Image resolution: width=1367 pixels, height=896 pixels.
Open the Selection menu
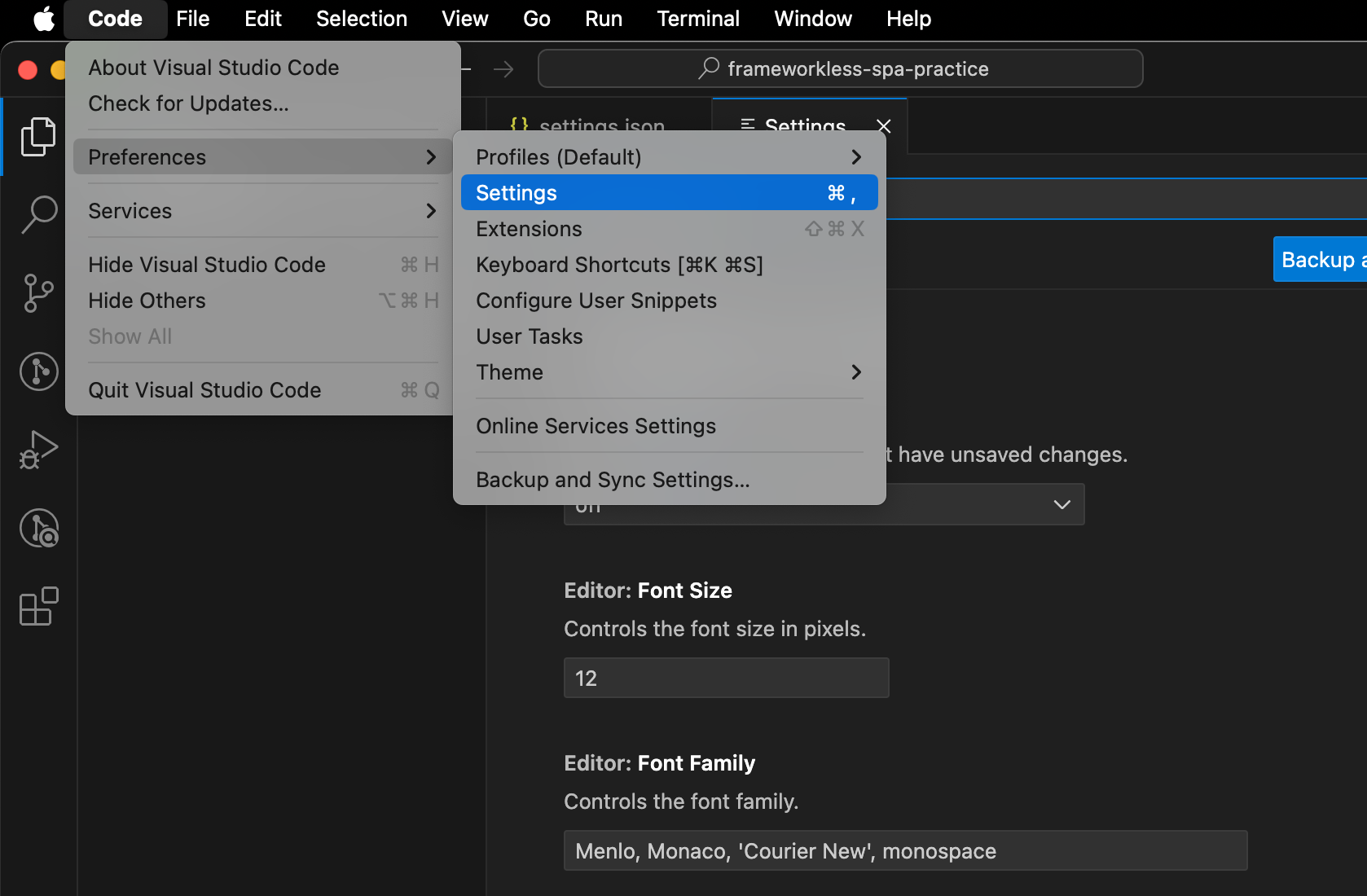(362, 19)
